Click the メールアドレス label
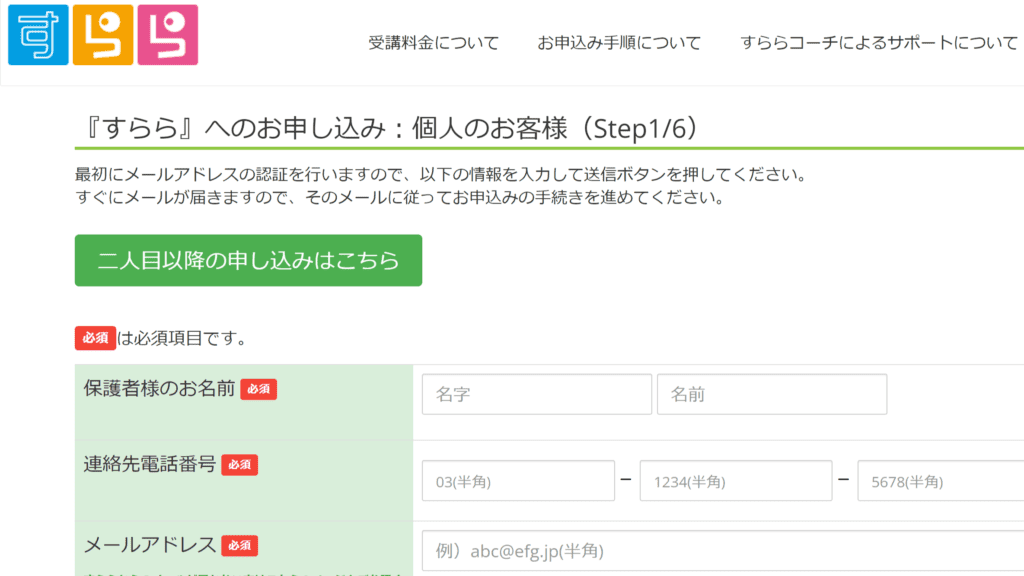Image resolution: width=1024 pixels, height=576 pixels. tap(150, 545)
